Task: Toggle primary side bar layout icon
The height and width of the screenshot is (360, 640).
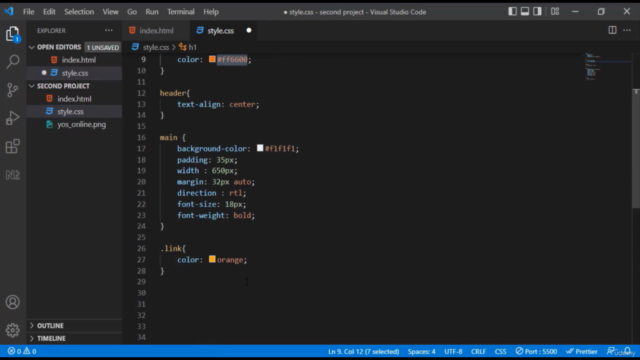Action: click(x=512, y=11)
